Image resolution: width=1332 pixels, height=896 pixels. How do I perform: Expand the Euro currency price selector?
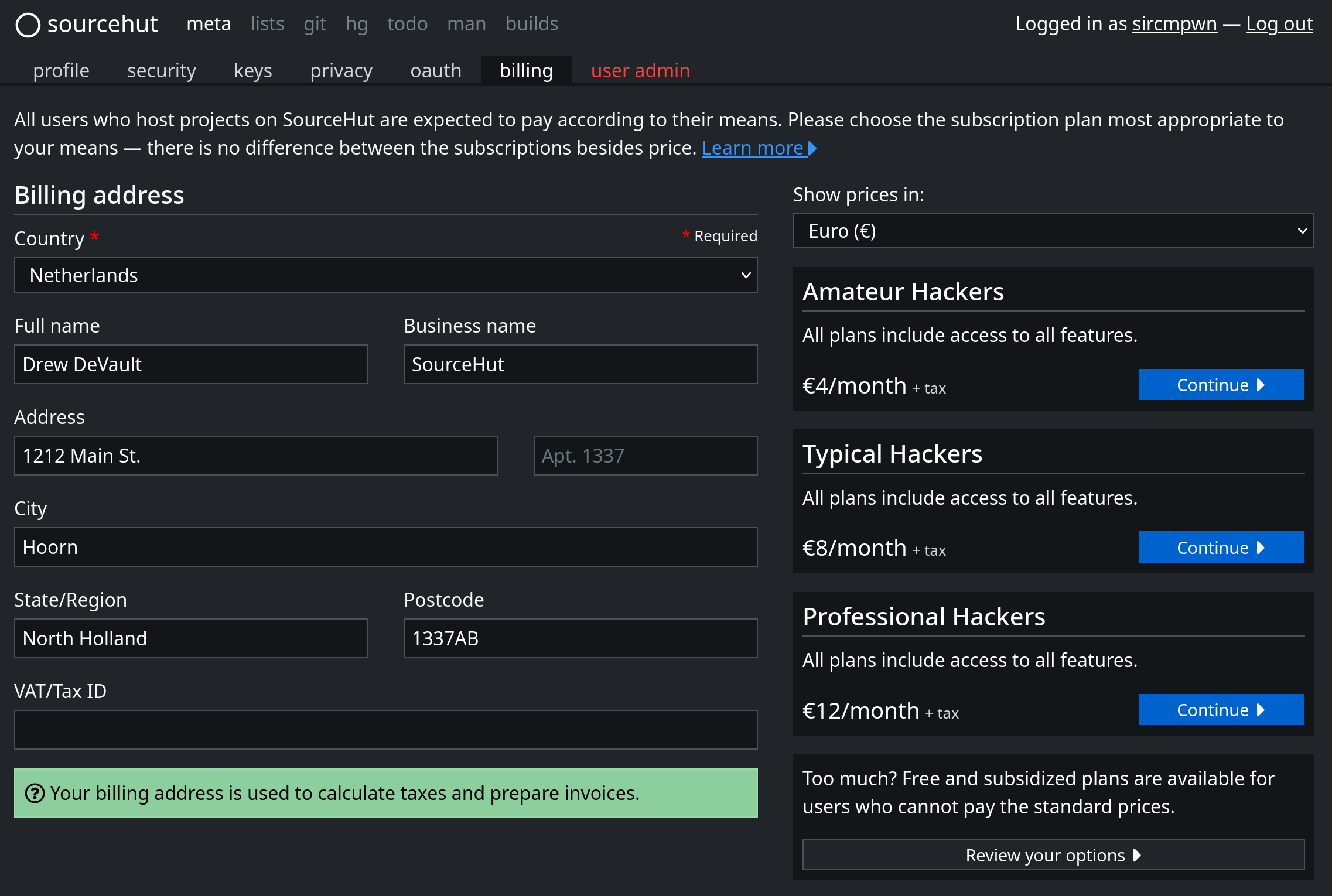[1053, 231]
